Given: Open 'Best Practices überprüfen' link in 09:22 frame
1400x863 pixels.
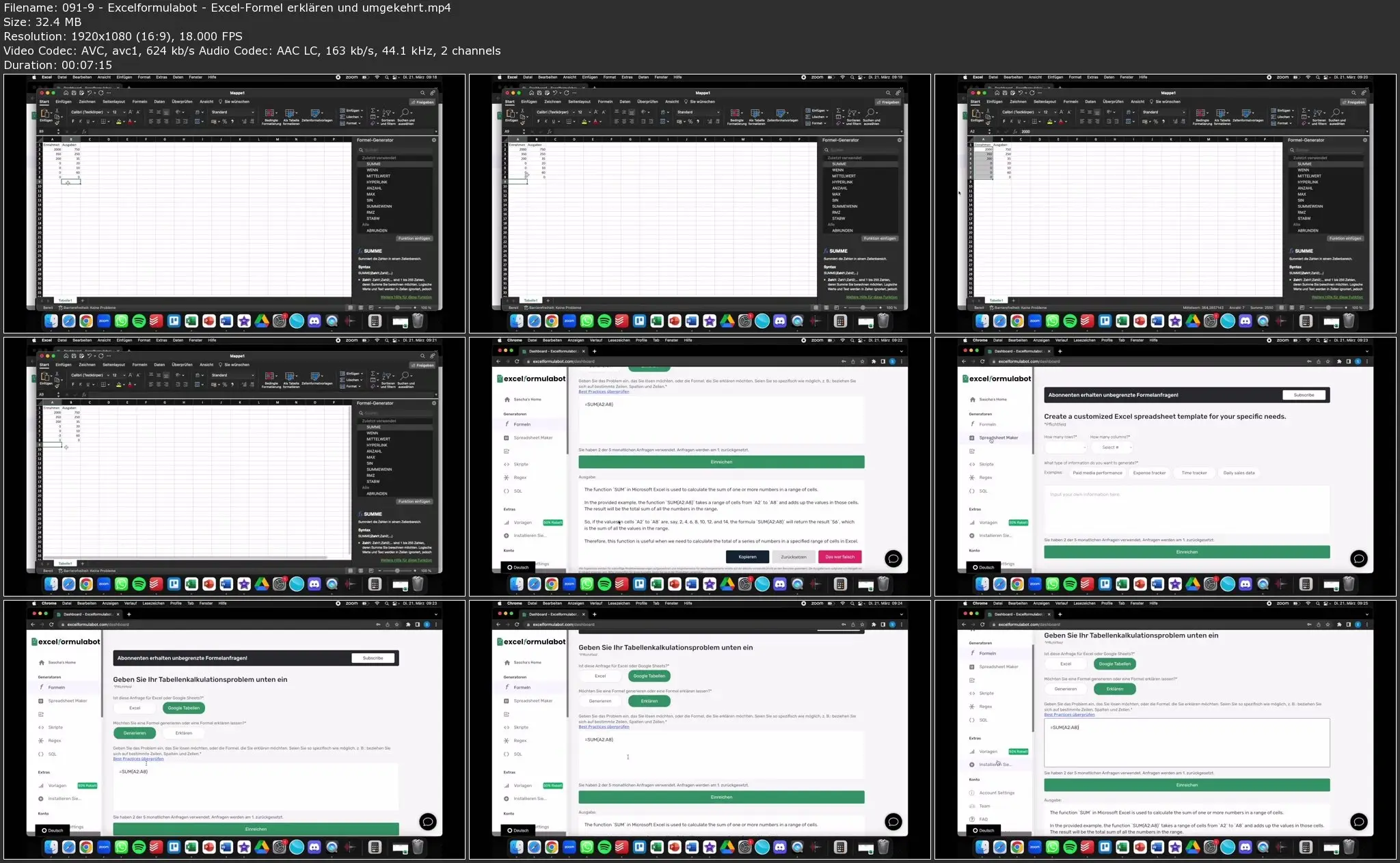Looking at the screenshot, I should (x=604, y=392).
